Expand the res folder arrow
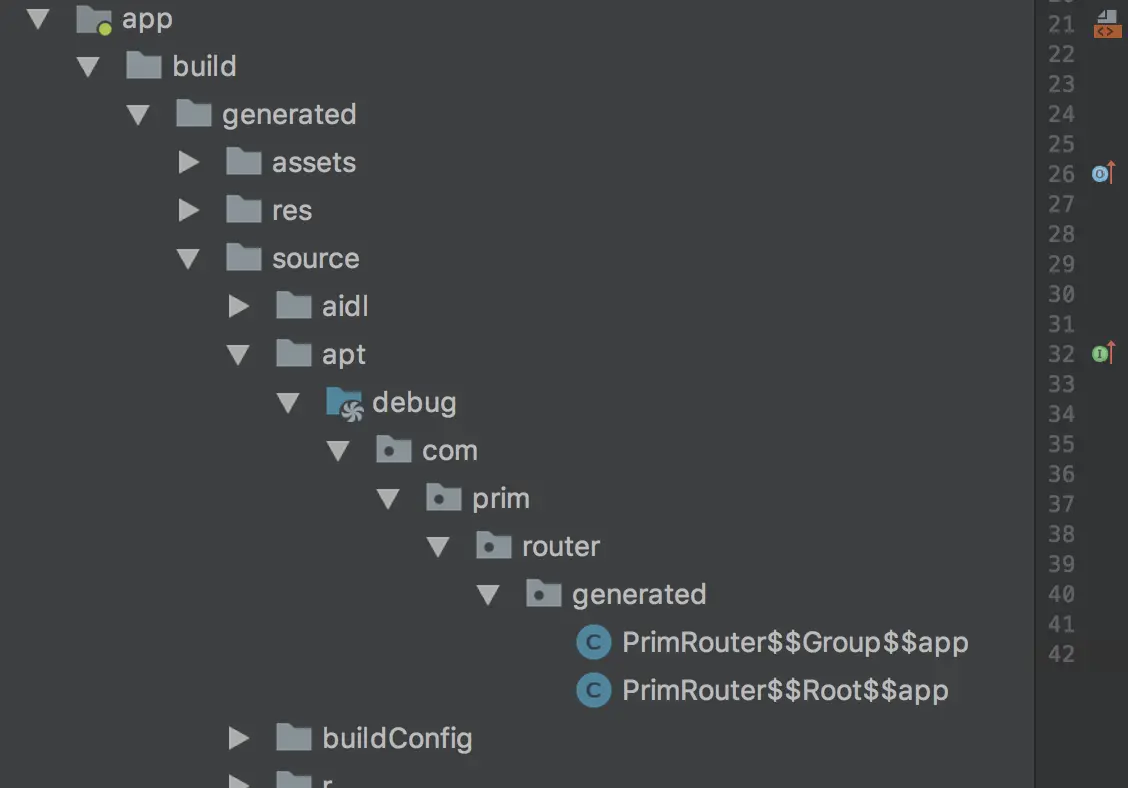Viewport: 1128px width, 788px height. (188, 210)
